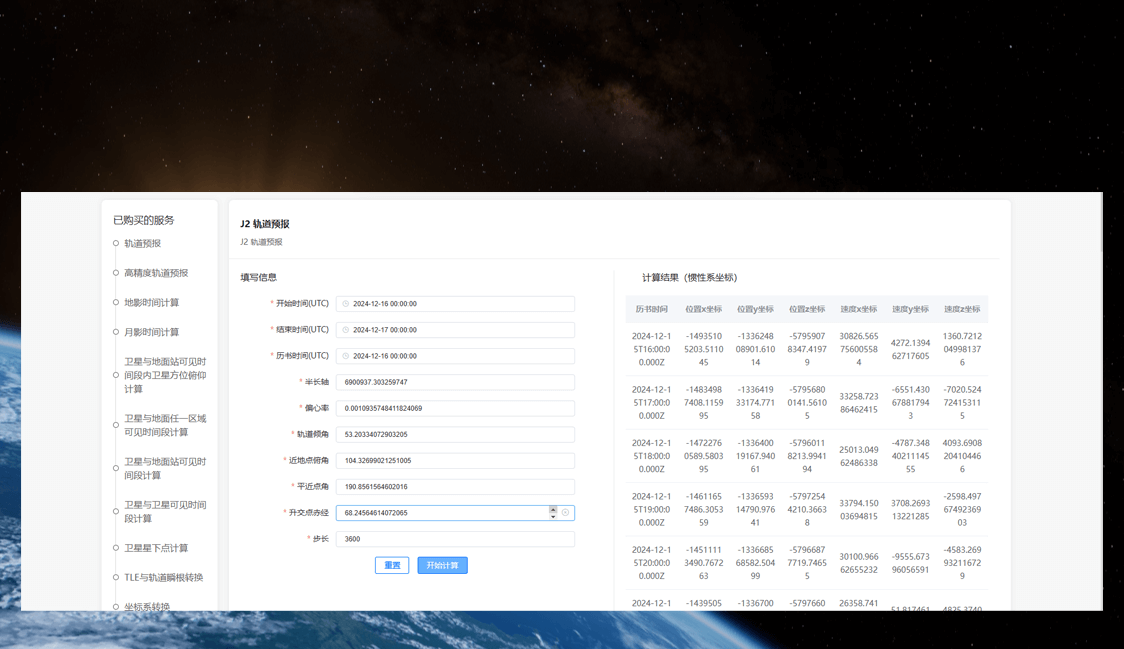Screen dimensions: 1124x649
Task: Click clock icon in 开始时间 field
Action: pyautogui.click(x=346, y=304)
